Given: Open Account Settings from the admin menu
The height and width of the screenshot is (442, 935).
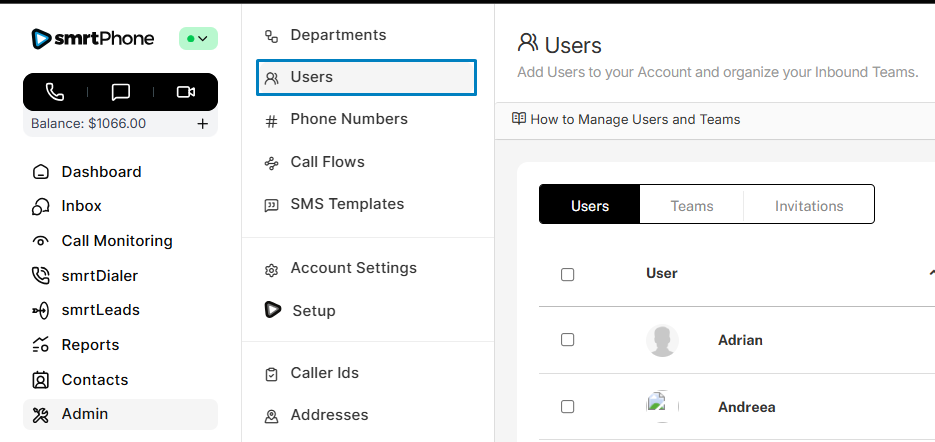Looking at the screenshot, I should pyautogui.click(x=353, y=268).
